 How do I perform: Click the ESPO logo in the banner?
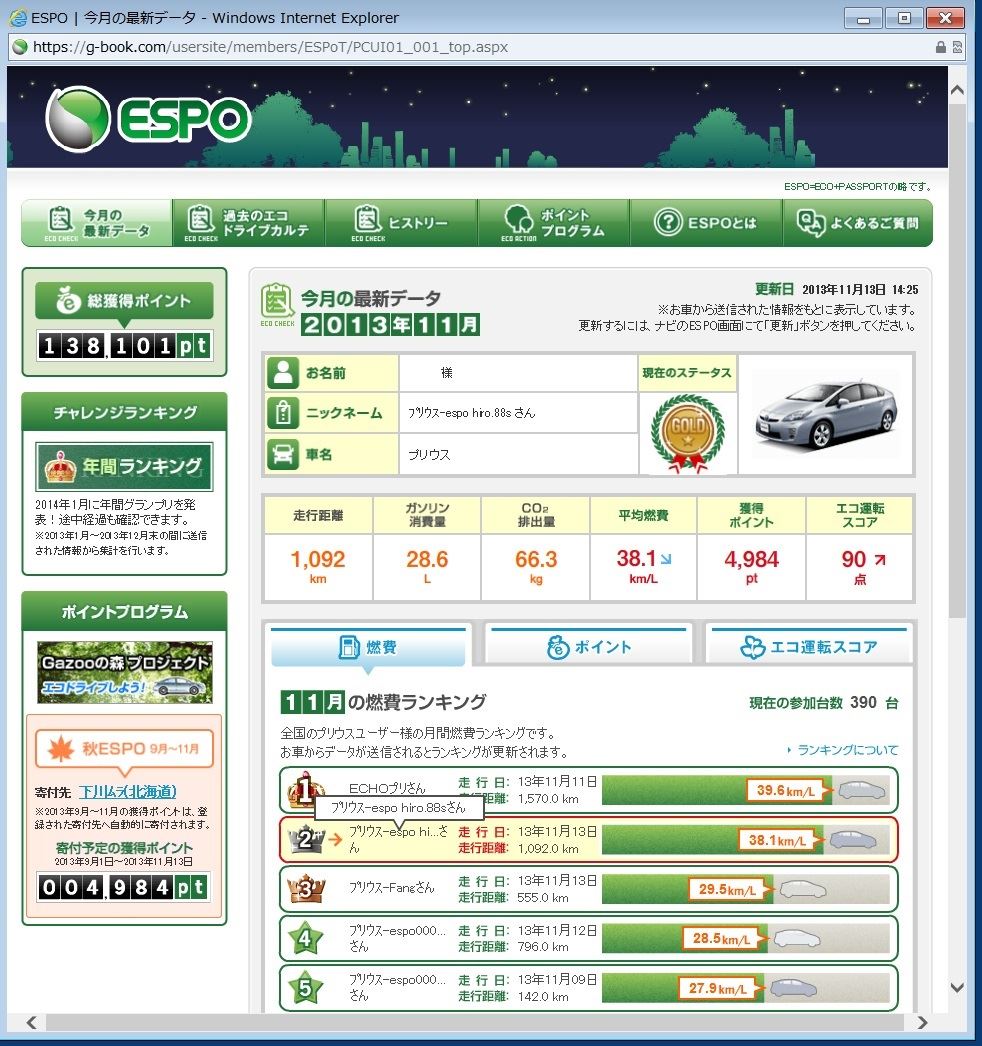point(148,119)
